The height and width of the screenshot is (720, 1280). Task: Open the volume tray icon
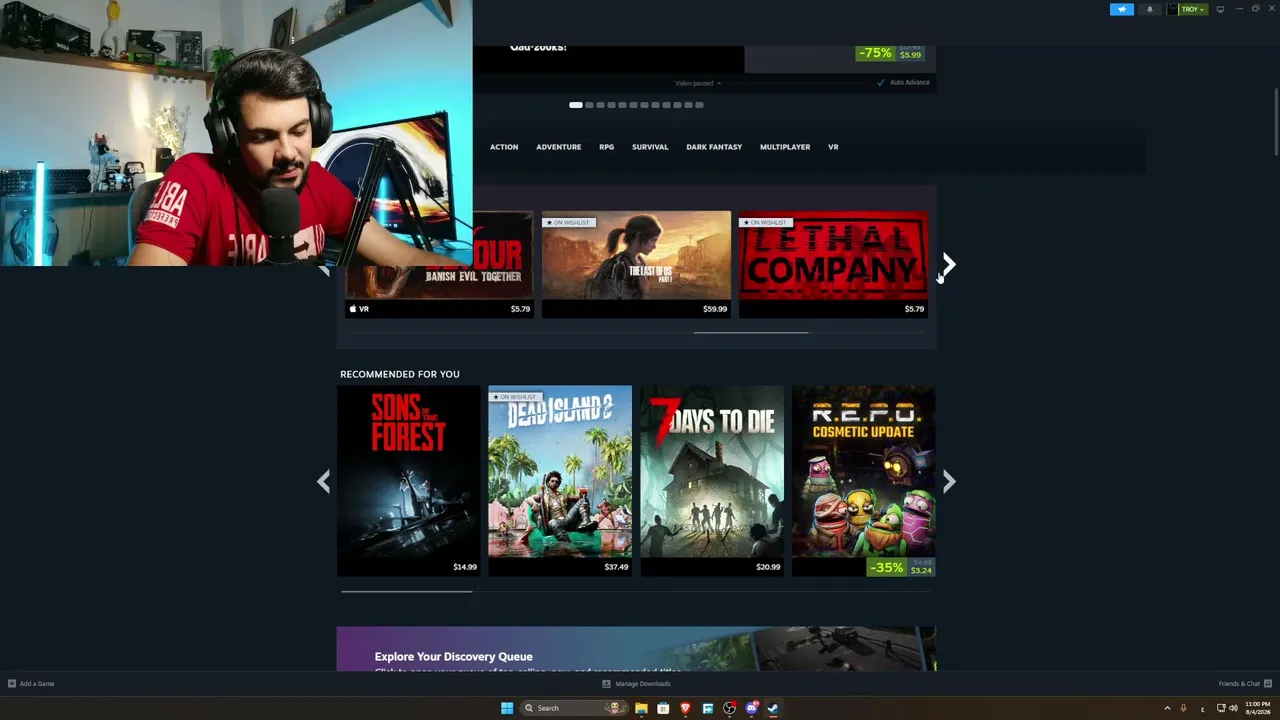[1233, 708]
